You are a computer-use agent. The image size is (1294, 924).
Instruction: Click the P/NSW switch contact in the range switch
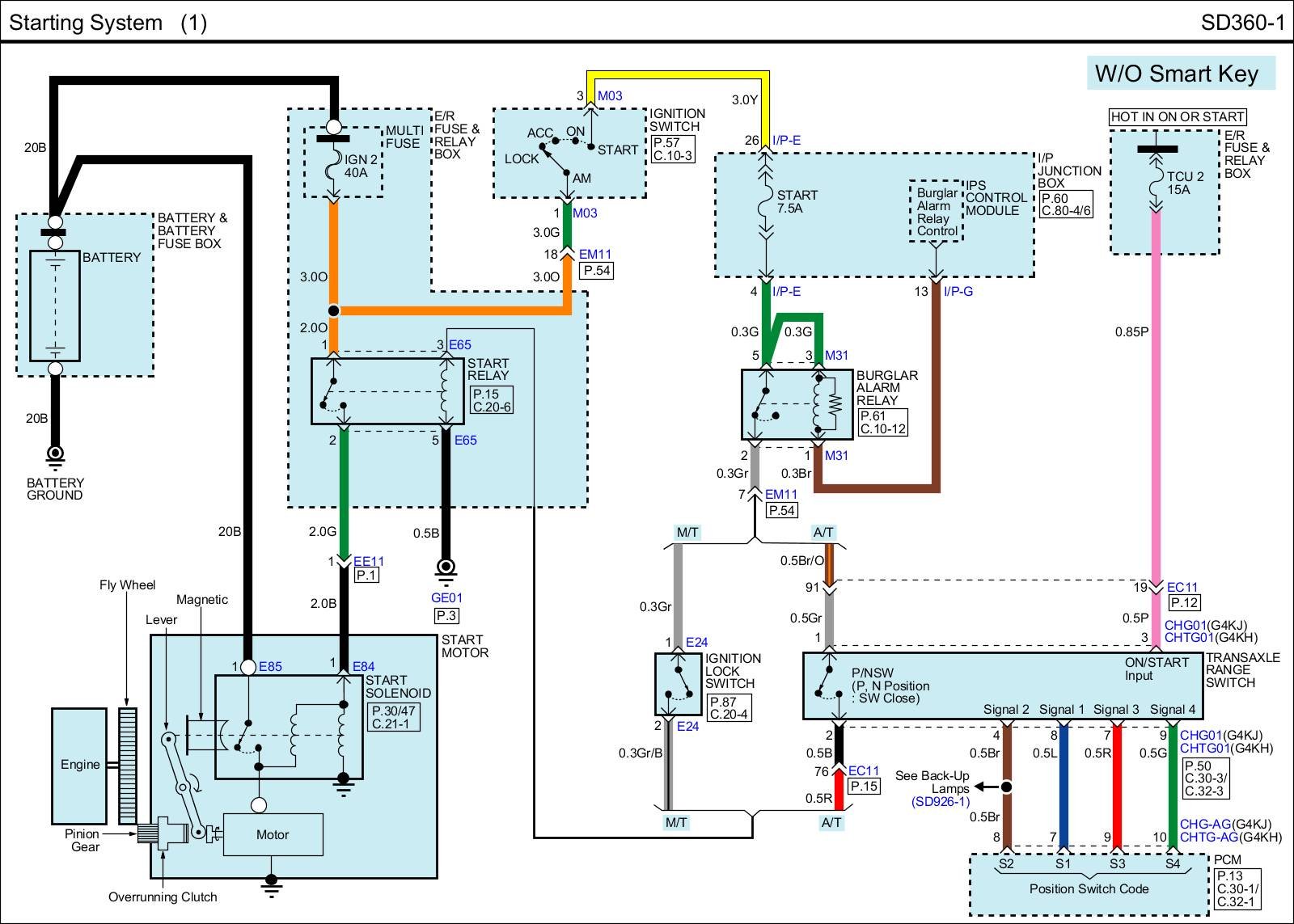tap(827, 683)
